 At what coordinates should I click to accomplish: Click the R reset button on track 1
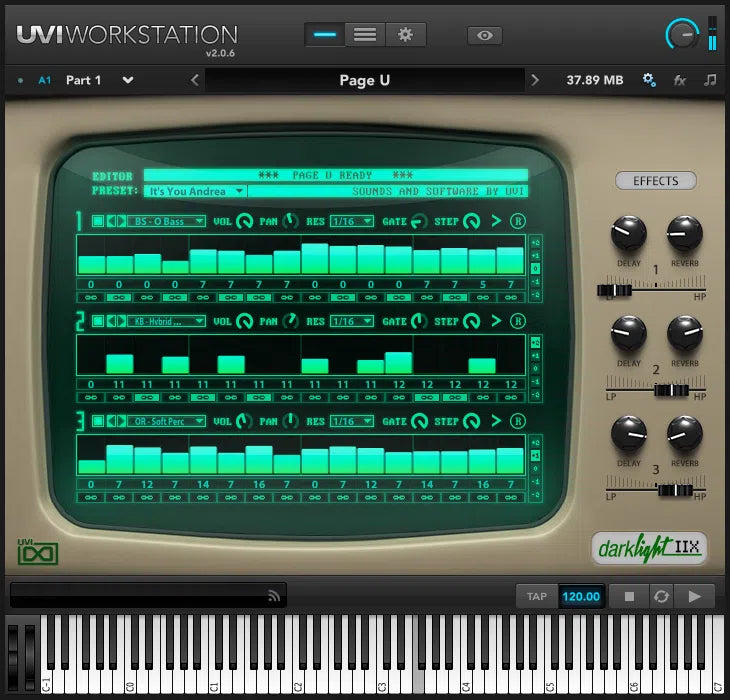[517, 221]
